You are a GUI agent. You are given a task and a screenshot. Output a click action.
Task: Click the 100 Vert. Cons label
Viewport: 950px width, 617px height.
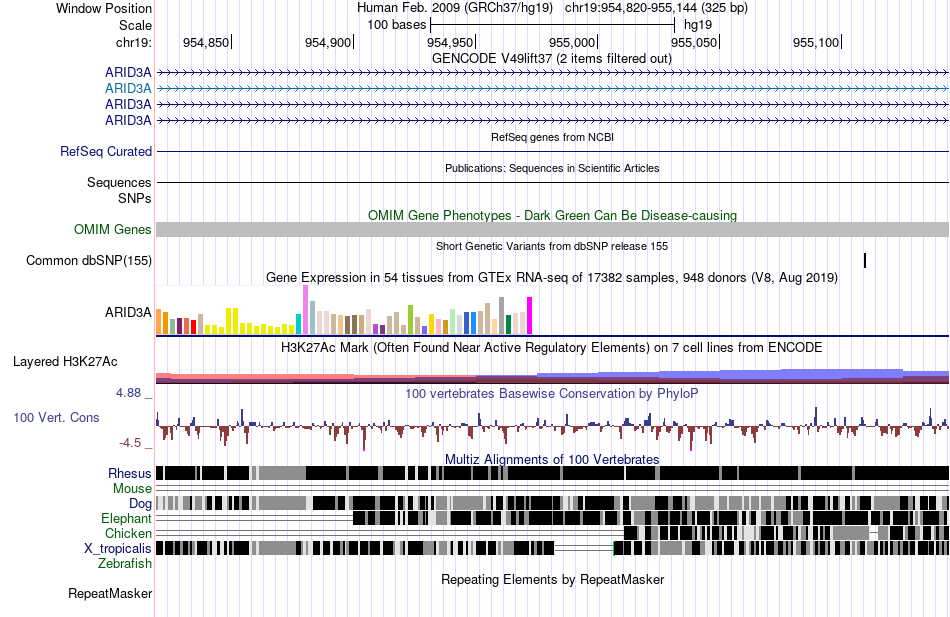[56, 418]
